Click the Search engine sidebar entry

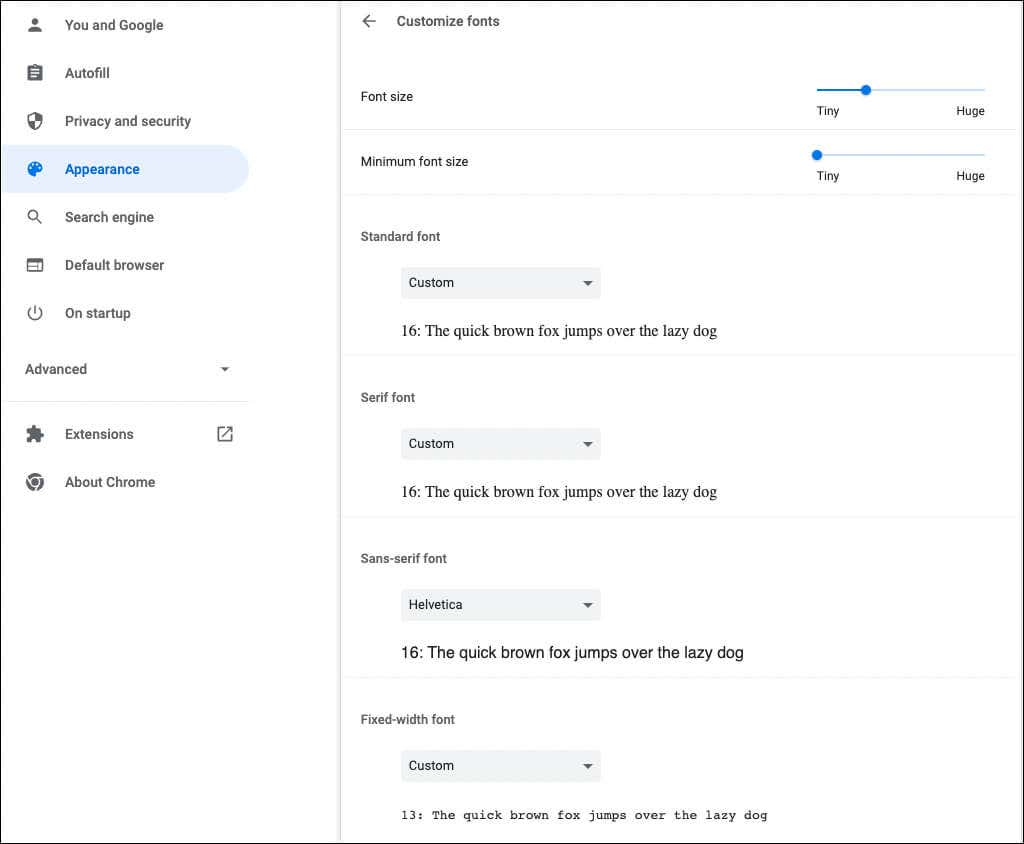(109, 217)
